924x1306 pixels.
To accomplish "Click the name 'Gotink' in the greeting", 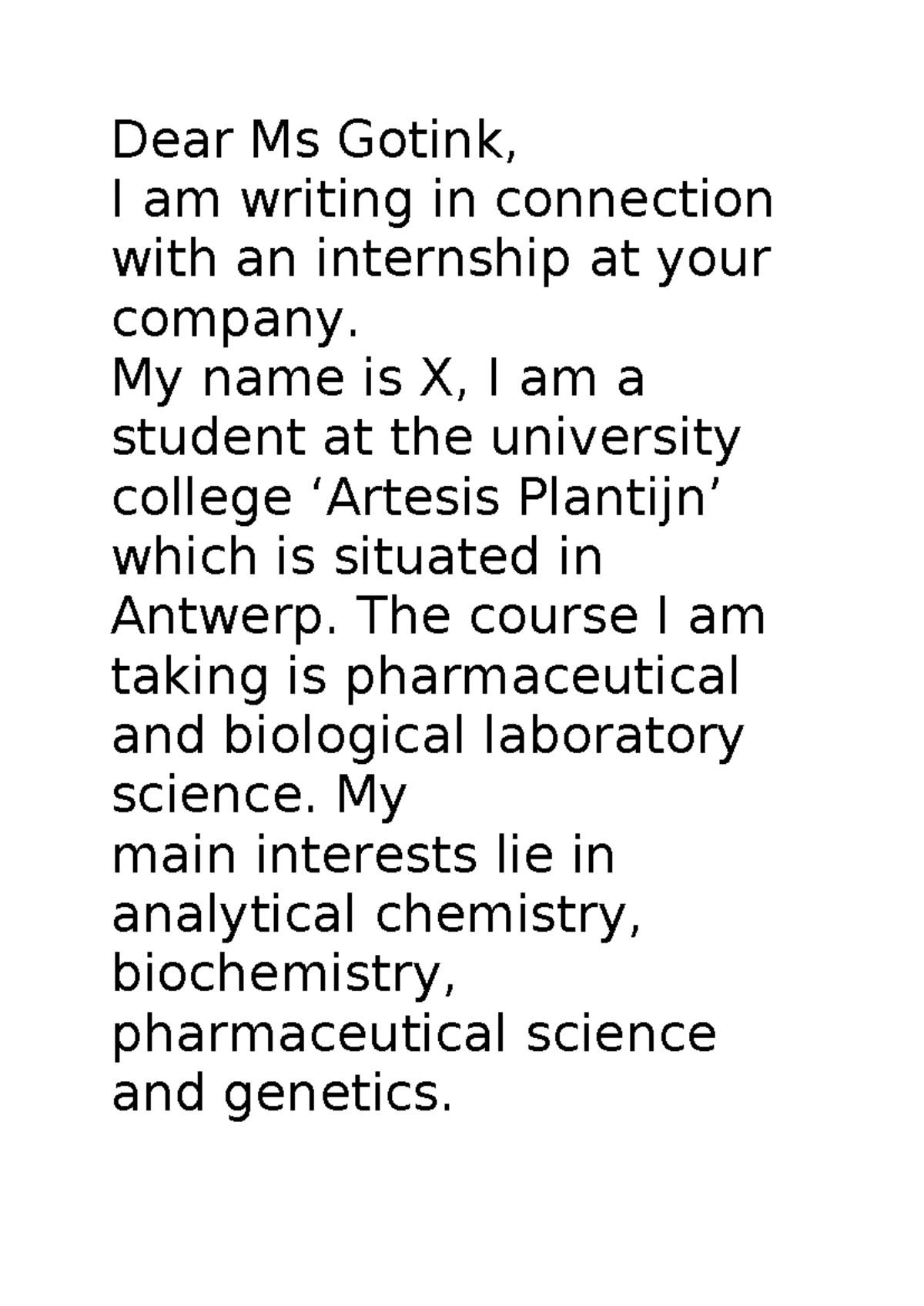I will (x=423, y=141).
